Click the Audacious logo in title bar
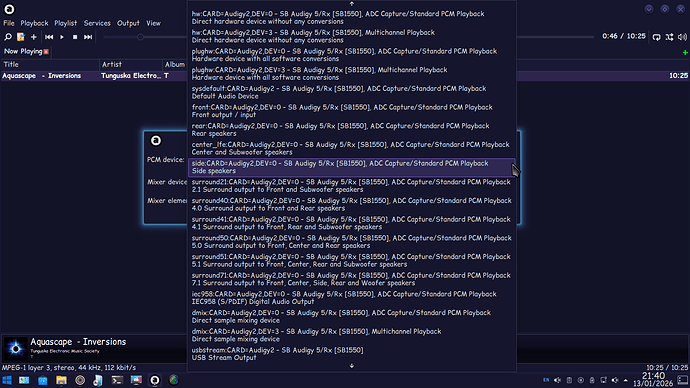 [9, 9]
